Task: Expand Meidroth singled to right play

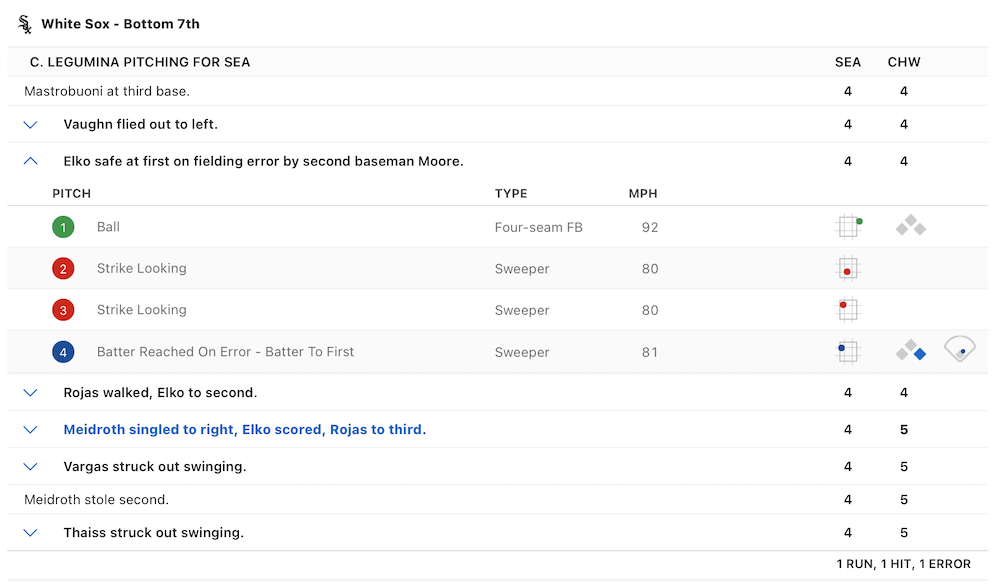Action: click(30, 430)
